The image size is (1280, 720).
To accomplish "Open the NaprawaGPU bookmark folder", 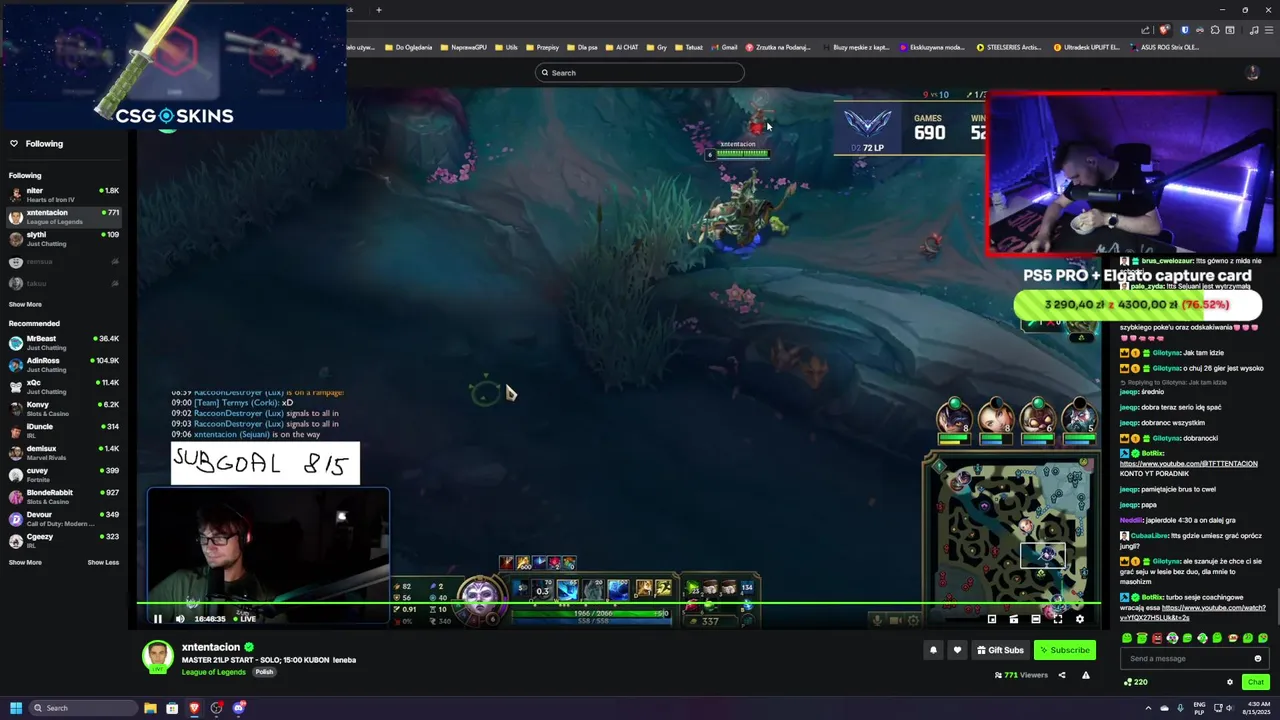I will tap(463, 47).
